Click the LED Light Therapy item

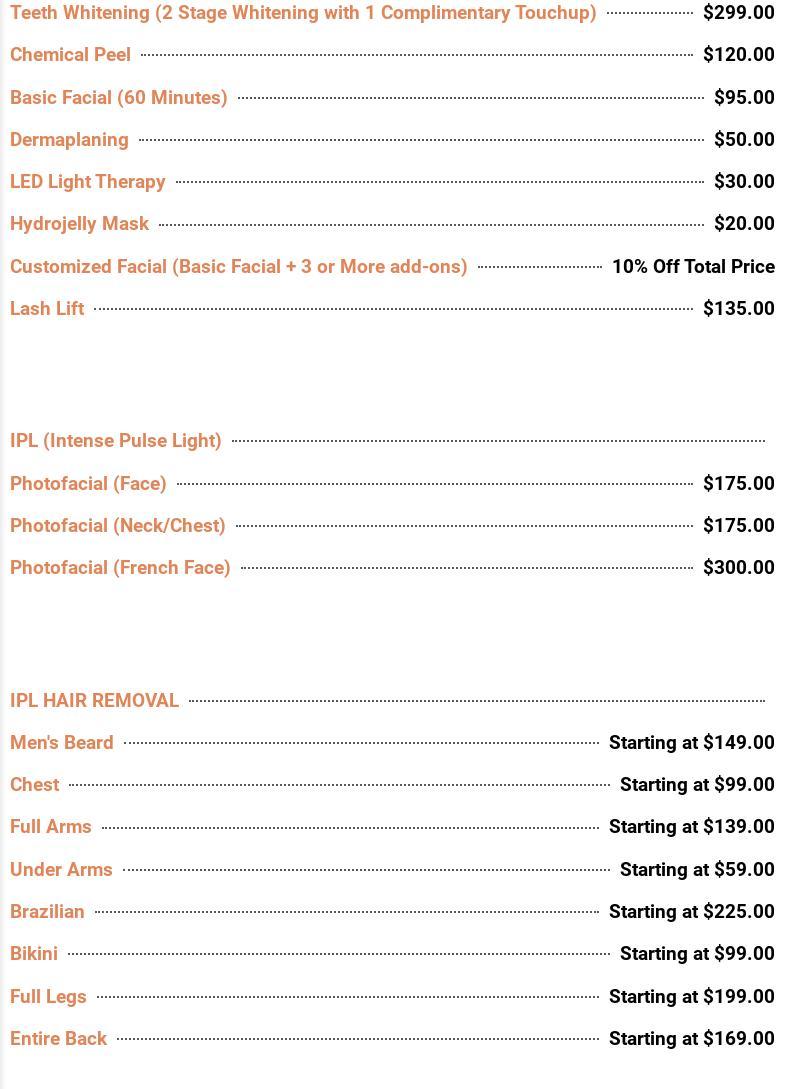tap(87, 182)
